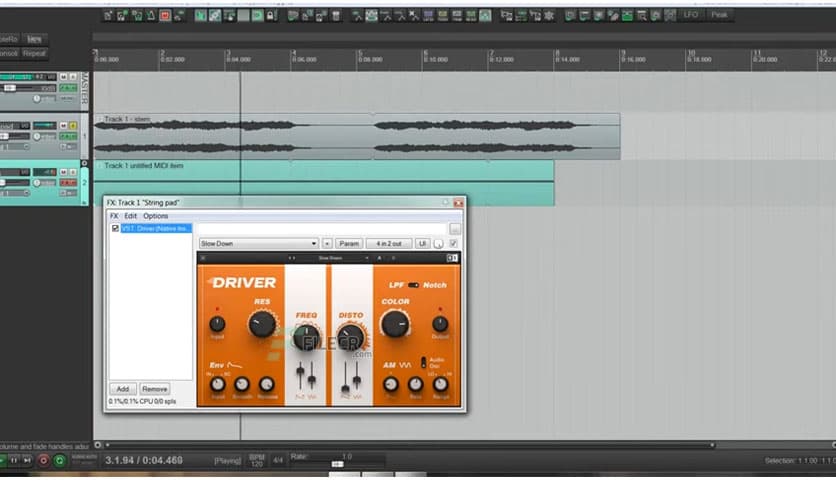
Task: Click the wet/dry mix knob beside UI button
Action: [438, 244]
